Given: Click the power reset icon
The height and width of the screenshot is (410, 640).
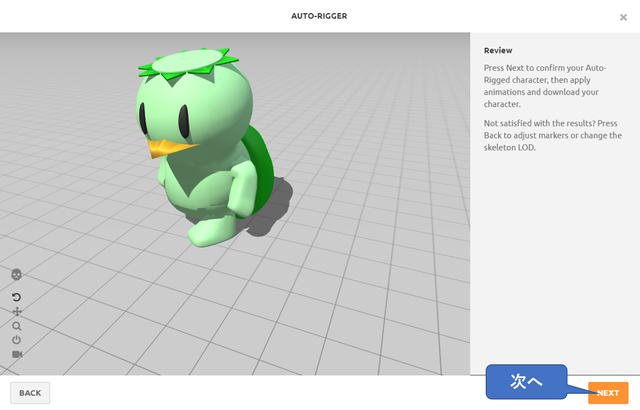Looking at the screenshot, I should click(16, 340).
